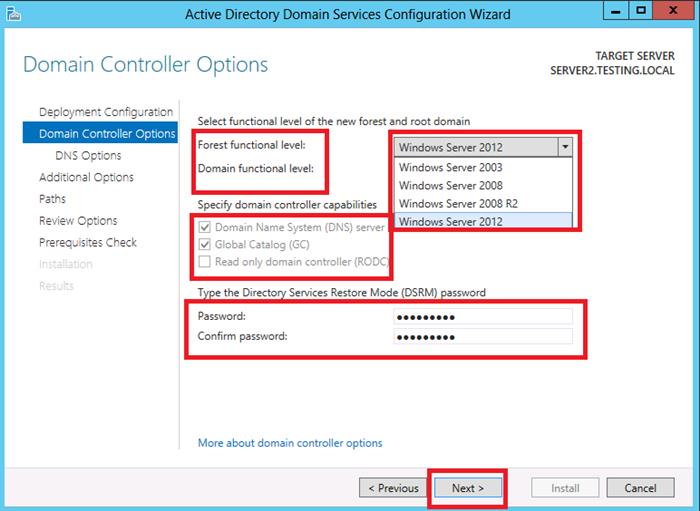Choose Windows Server 2008 option
The width and height of the screenshot is (700, 511).
[x=483, y=185]
